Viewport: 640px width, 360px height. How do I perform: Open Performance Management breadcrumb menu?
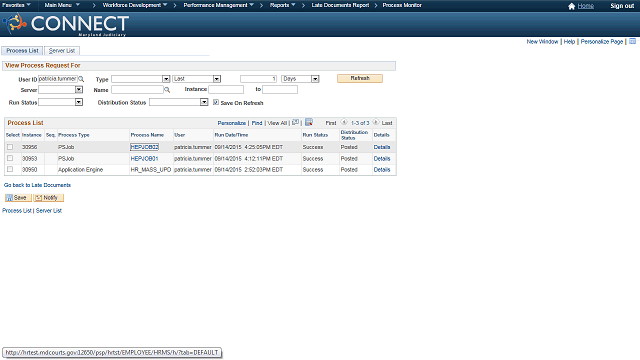coord(218,5)
